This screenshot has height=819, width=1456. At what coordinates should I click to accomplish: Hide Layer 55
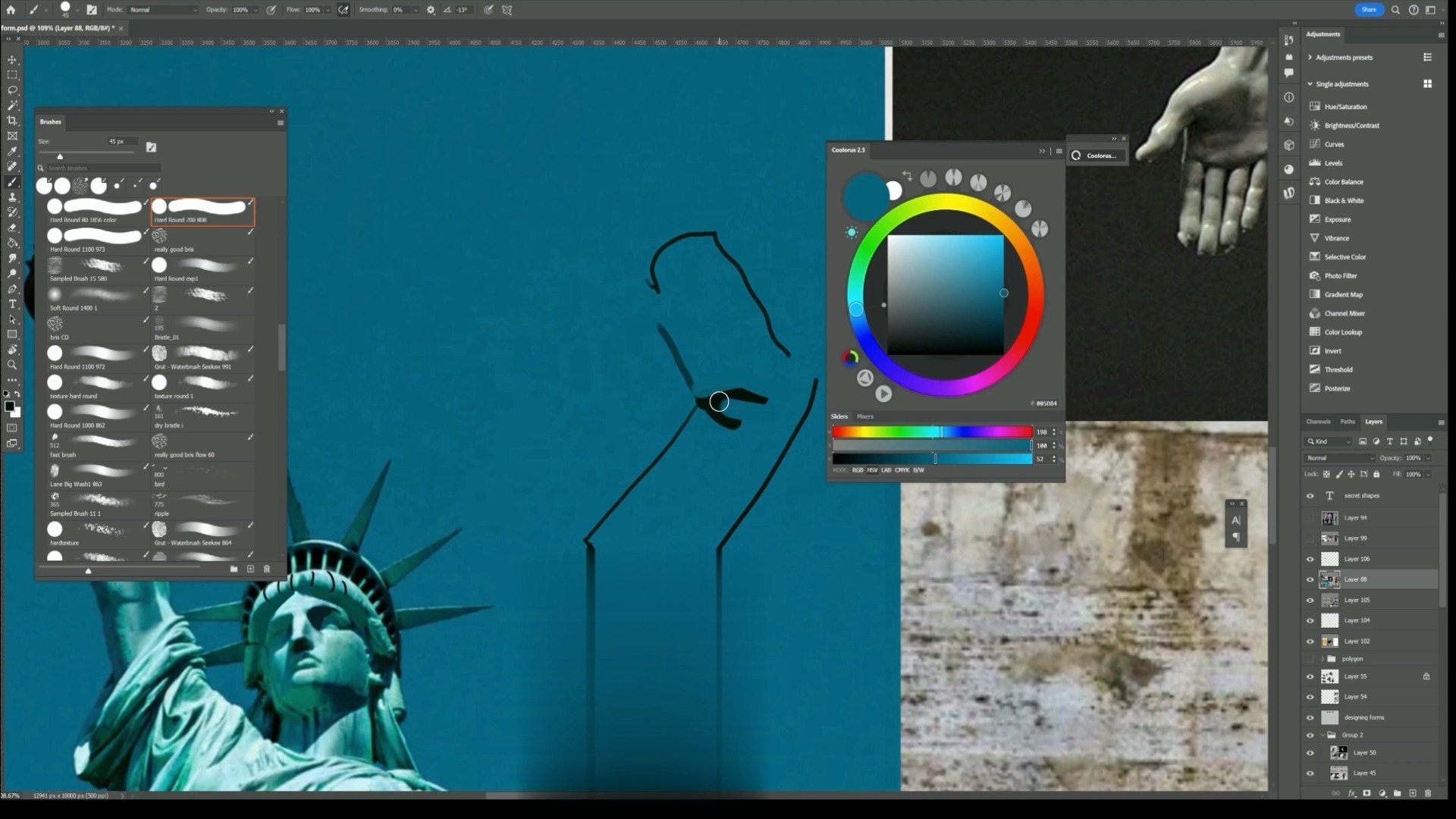pos(1310,676)
